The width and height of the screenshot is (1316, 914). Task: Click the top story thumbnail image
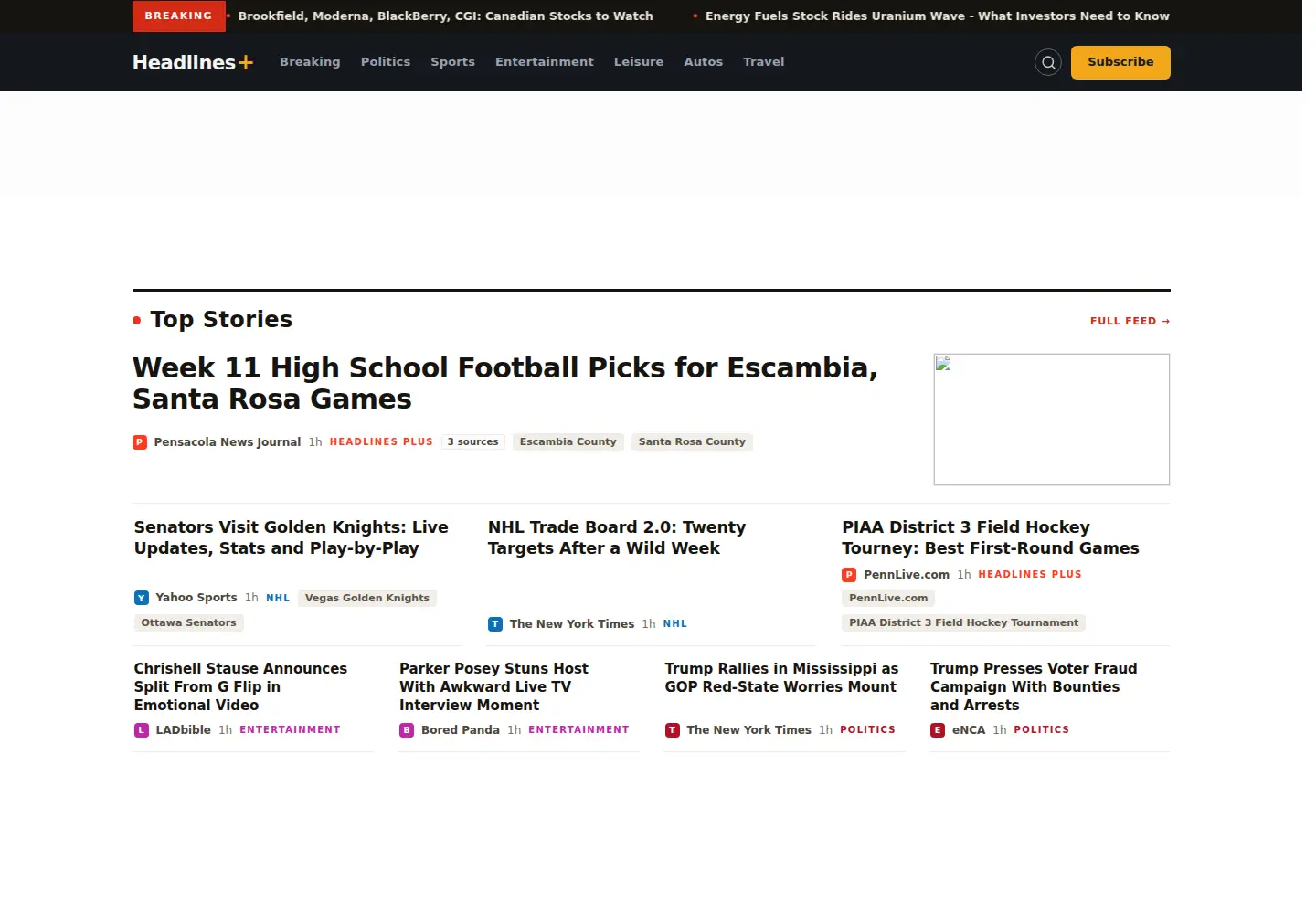[x=1052, y=420]
